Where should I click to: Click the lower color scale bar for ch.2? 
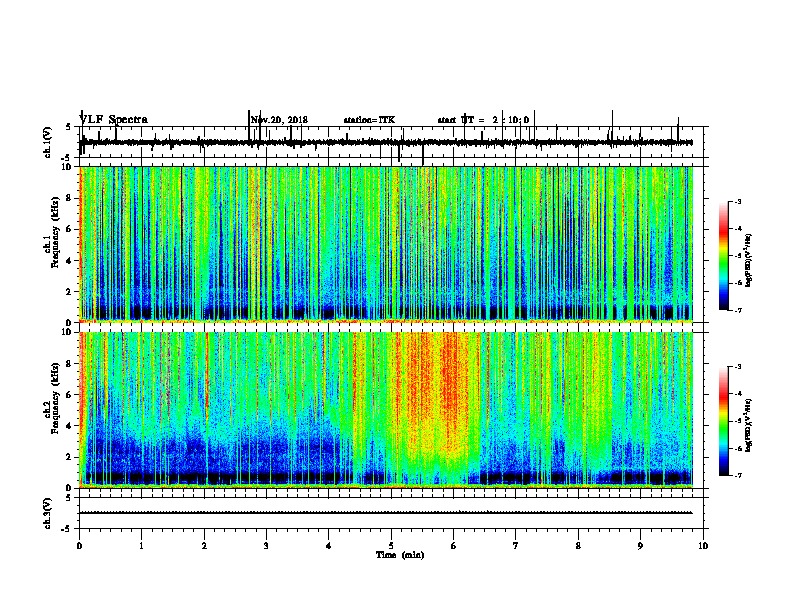(724, 421)
